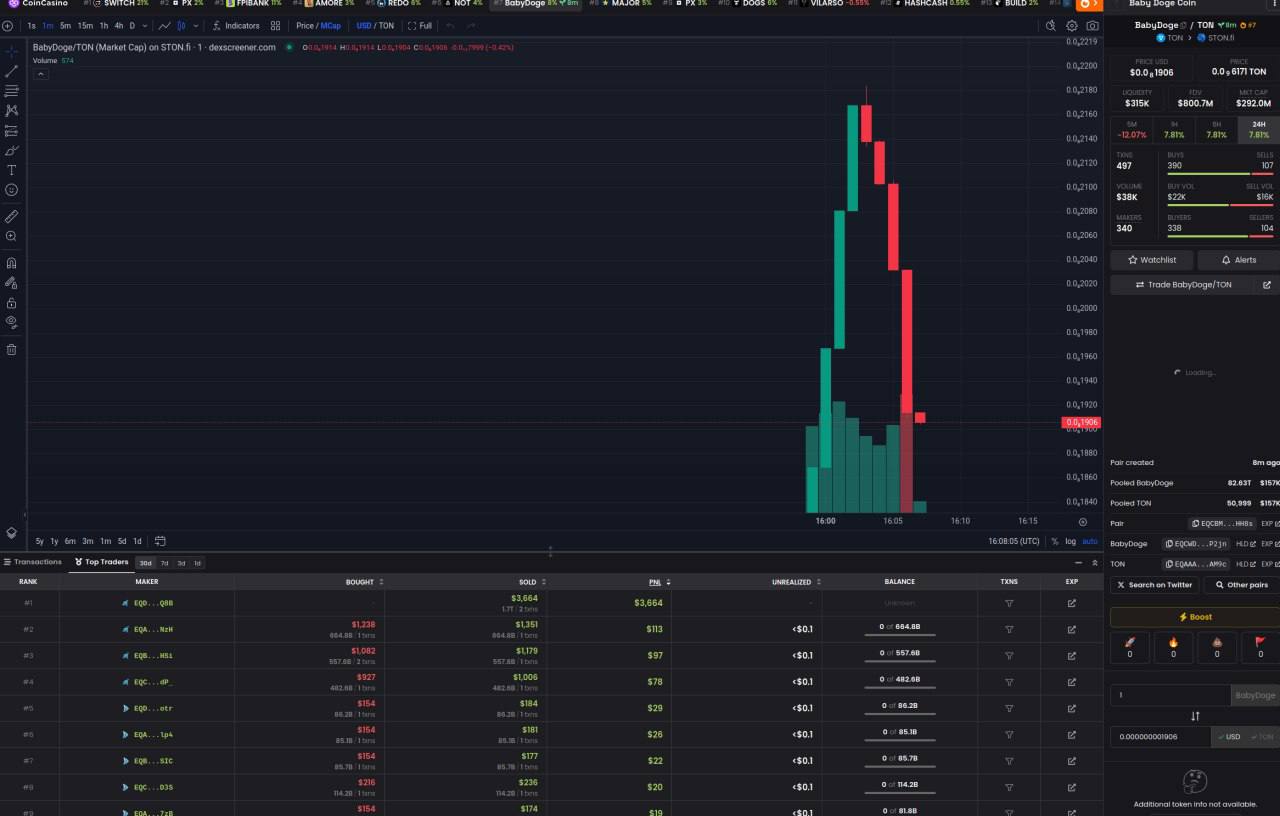Open the layout grid selector

[x=275, y=26]
